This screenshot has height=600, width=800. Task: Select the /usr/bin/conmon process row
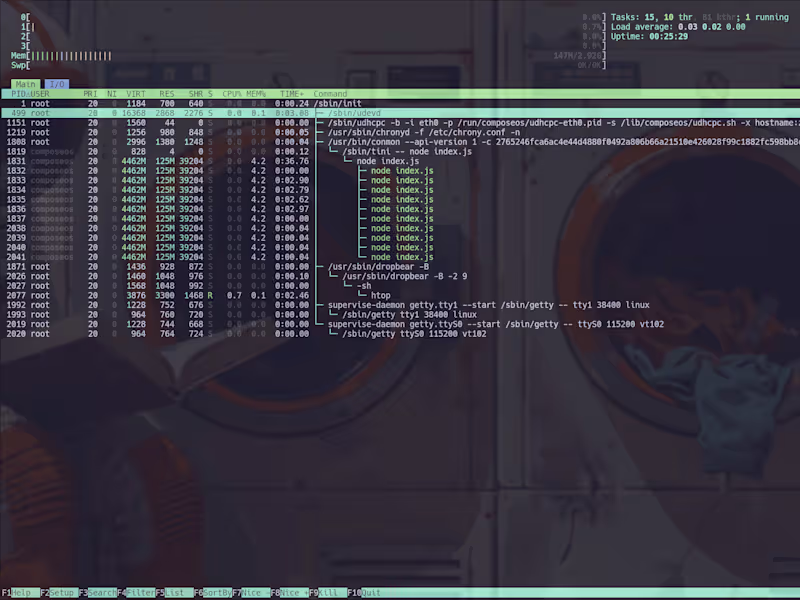[400, 142]
